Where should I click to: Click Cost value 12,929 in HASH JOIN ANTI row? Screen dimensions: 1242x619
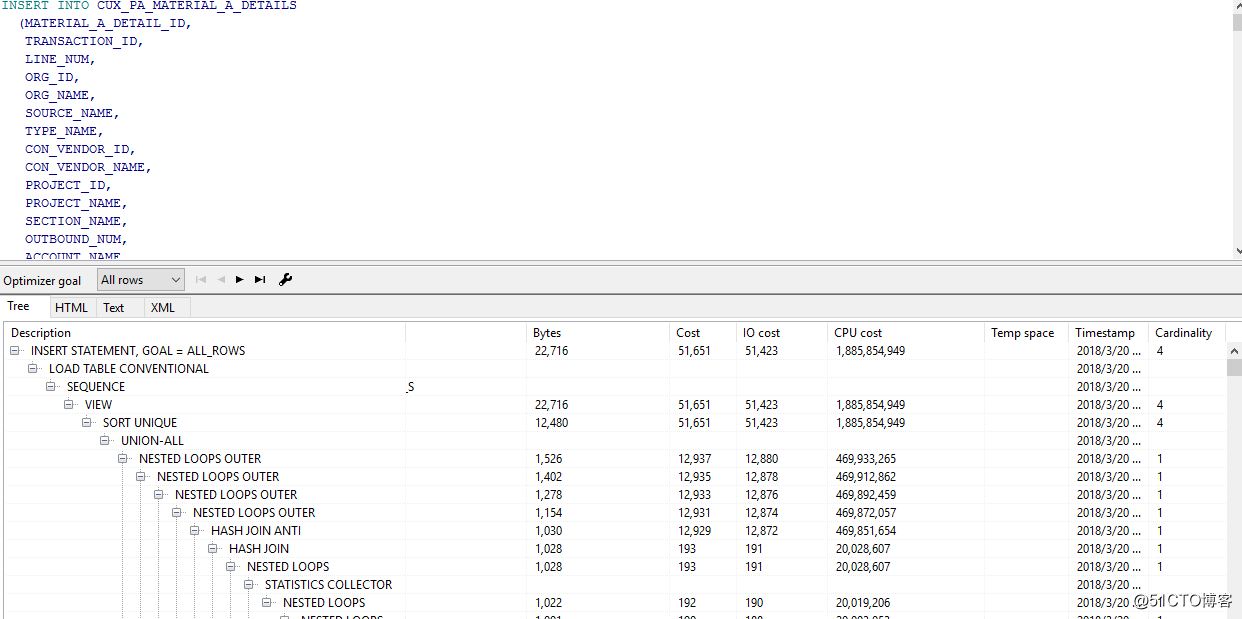pos(694,531)
